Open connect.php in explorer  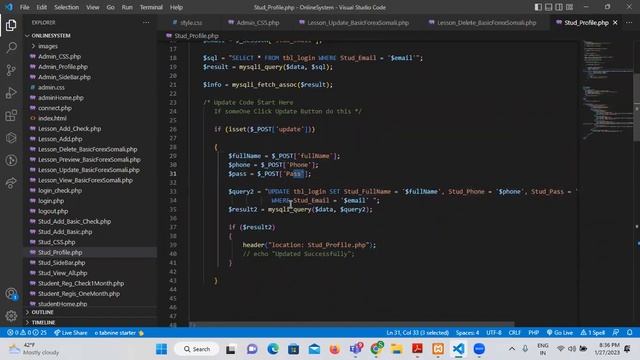[x=55, y=108]
